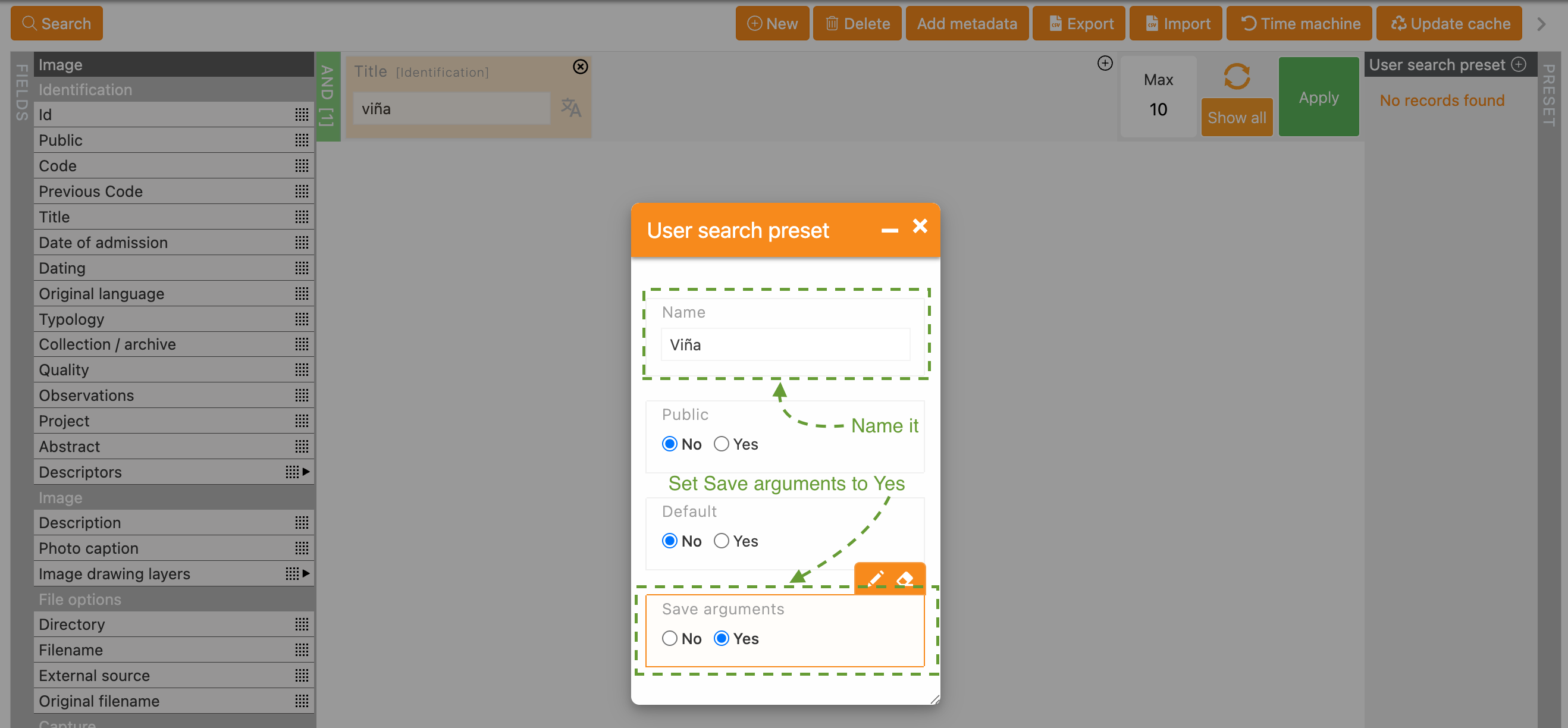Click the grid icon for Typology
This screenshot has height=728, width=1568.
click(x=302, y=319)
